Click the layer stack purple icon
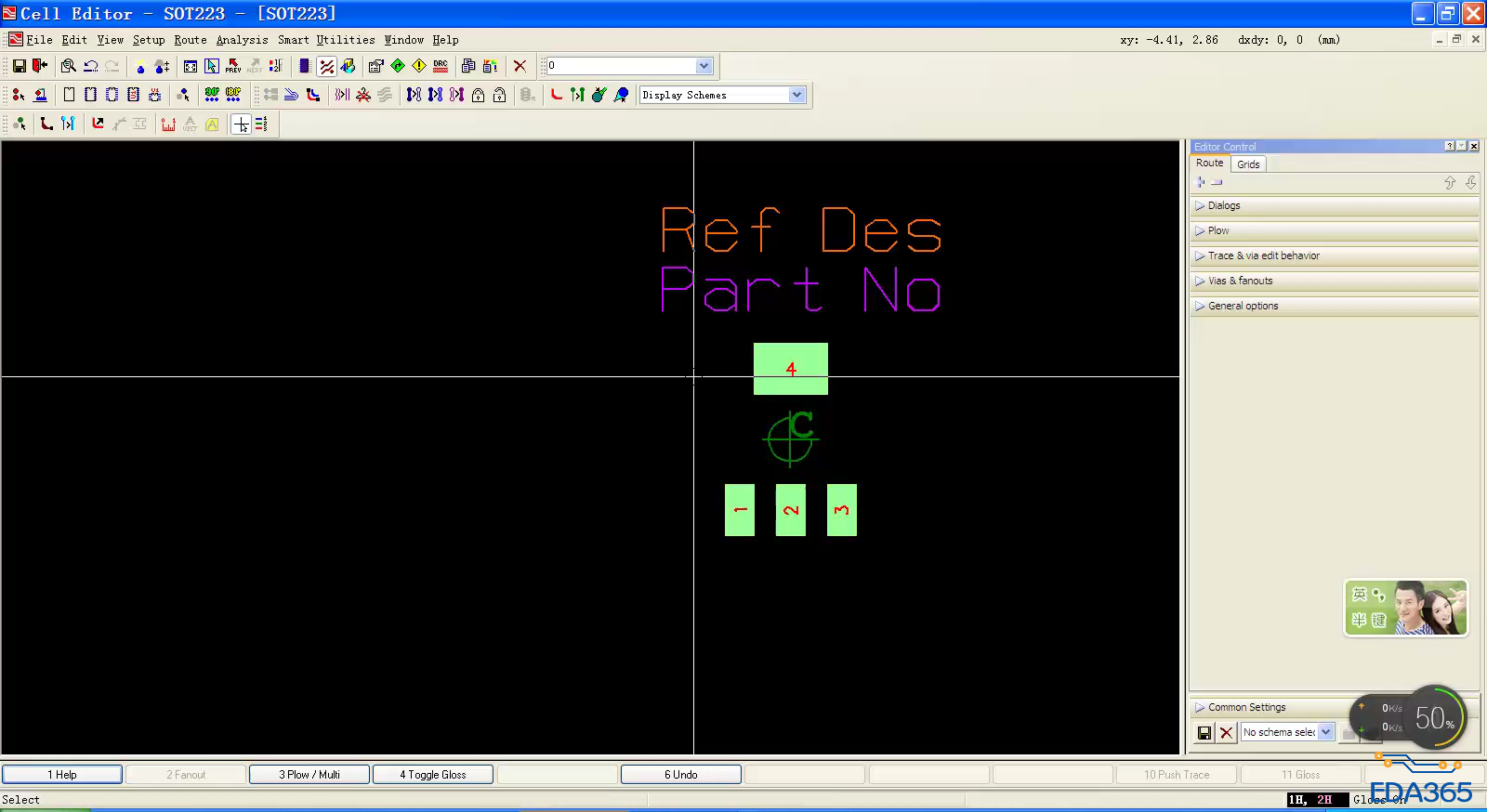Viewport: 1487px width, 812px height. pyautogui.click(x=304, y=66)
